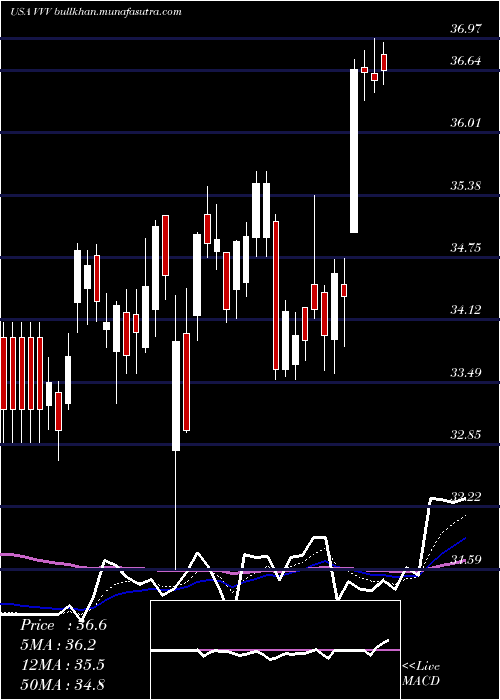Select the 34.75 price axis label

tap(466, 248)
